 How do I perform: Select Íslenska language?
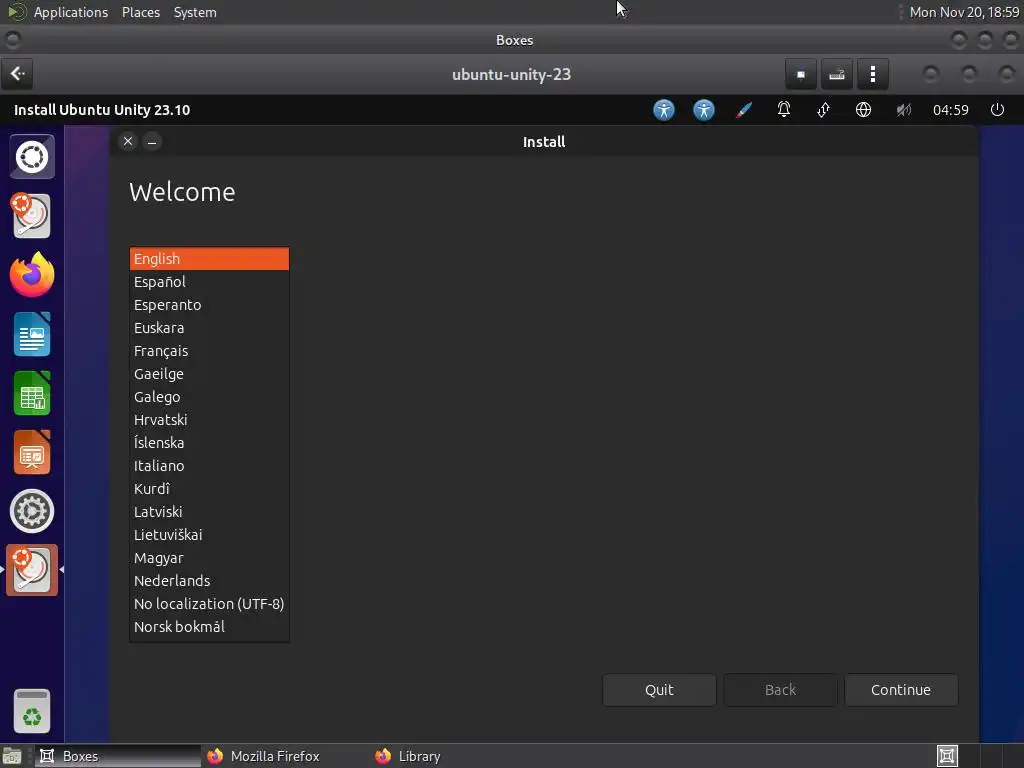coord(209,443)
